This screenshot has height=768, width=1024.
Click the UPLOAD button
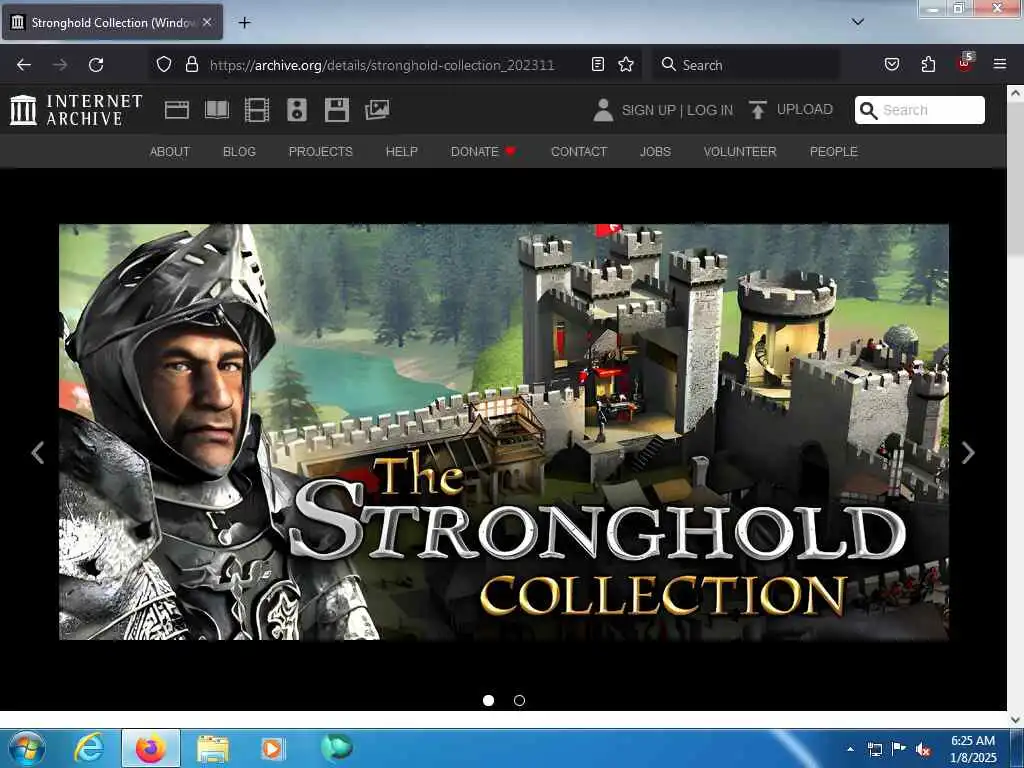point(791,110)
